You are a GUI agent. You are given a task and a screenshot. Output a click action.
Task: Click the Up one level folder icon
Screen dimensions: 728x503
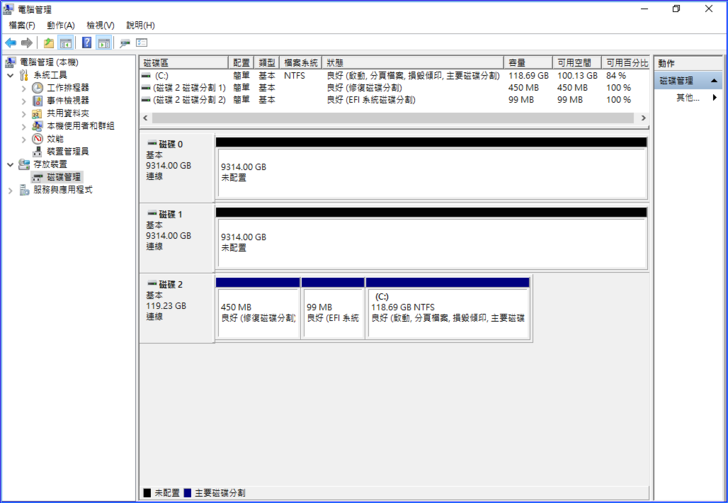tap(49, 43)
